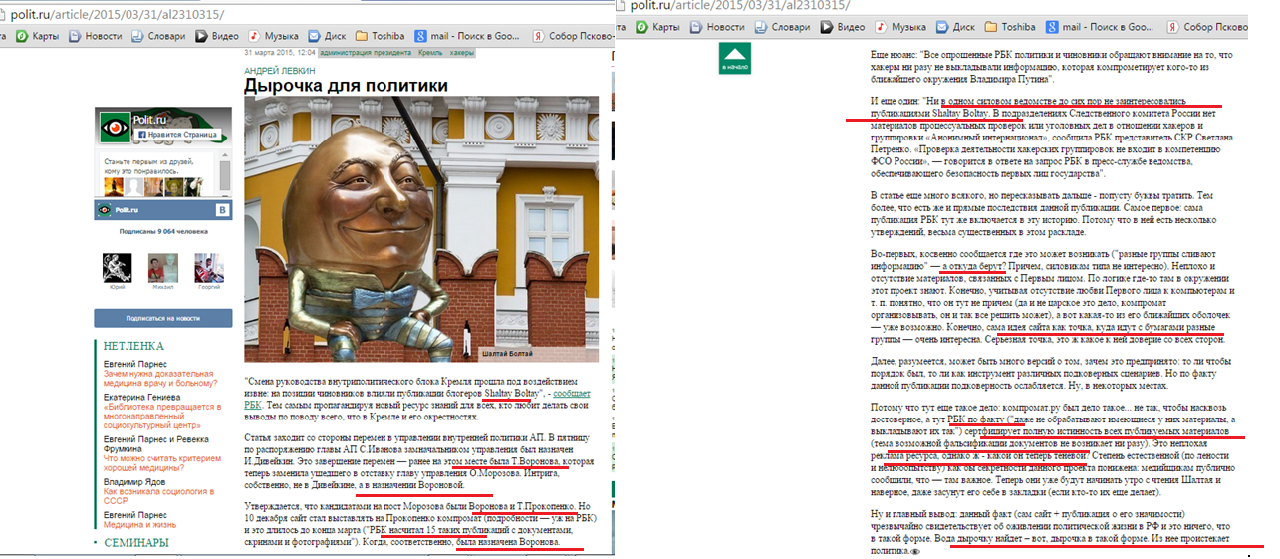Viewport: 1280px width, 559px height.
Task: Click the Shaltay Boltay egg statue image
Action: pos(423,229)
